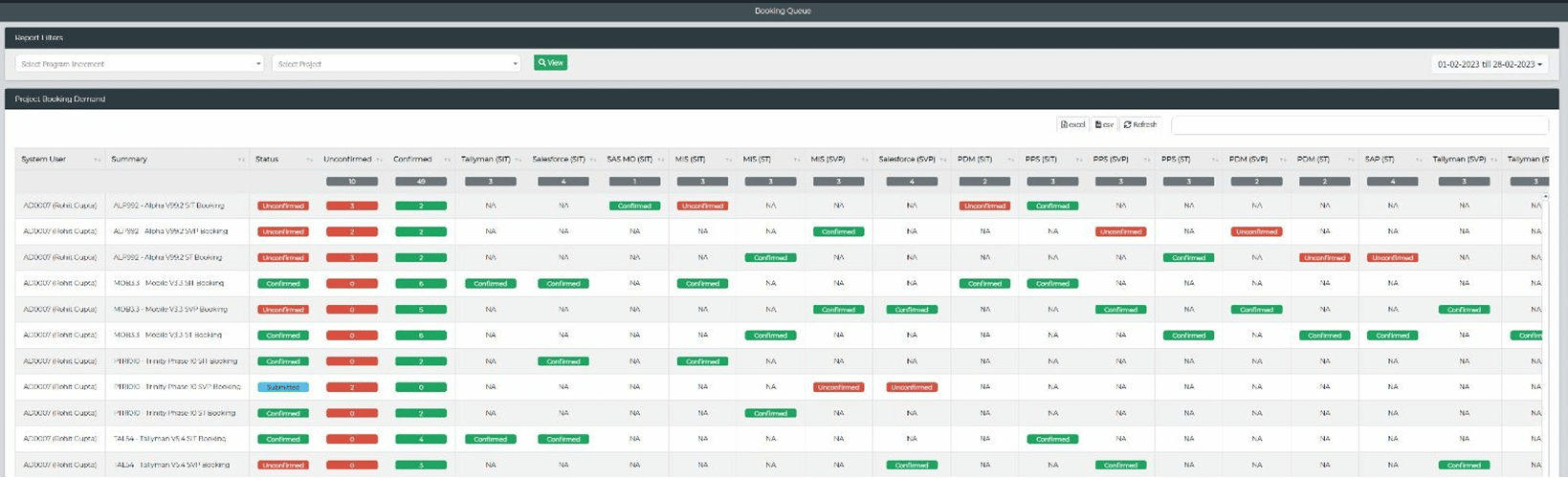Click the total count 49 under Confirmed header
This screenshot has height=478, width=1568.
420,181
